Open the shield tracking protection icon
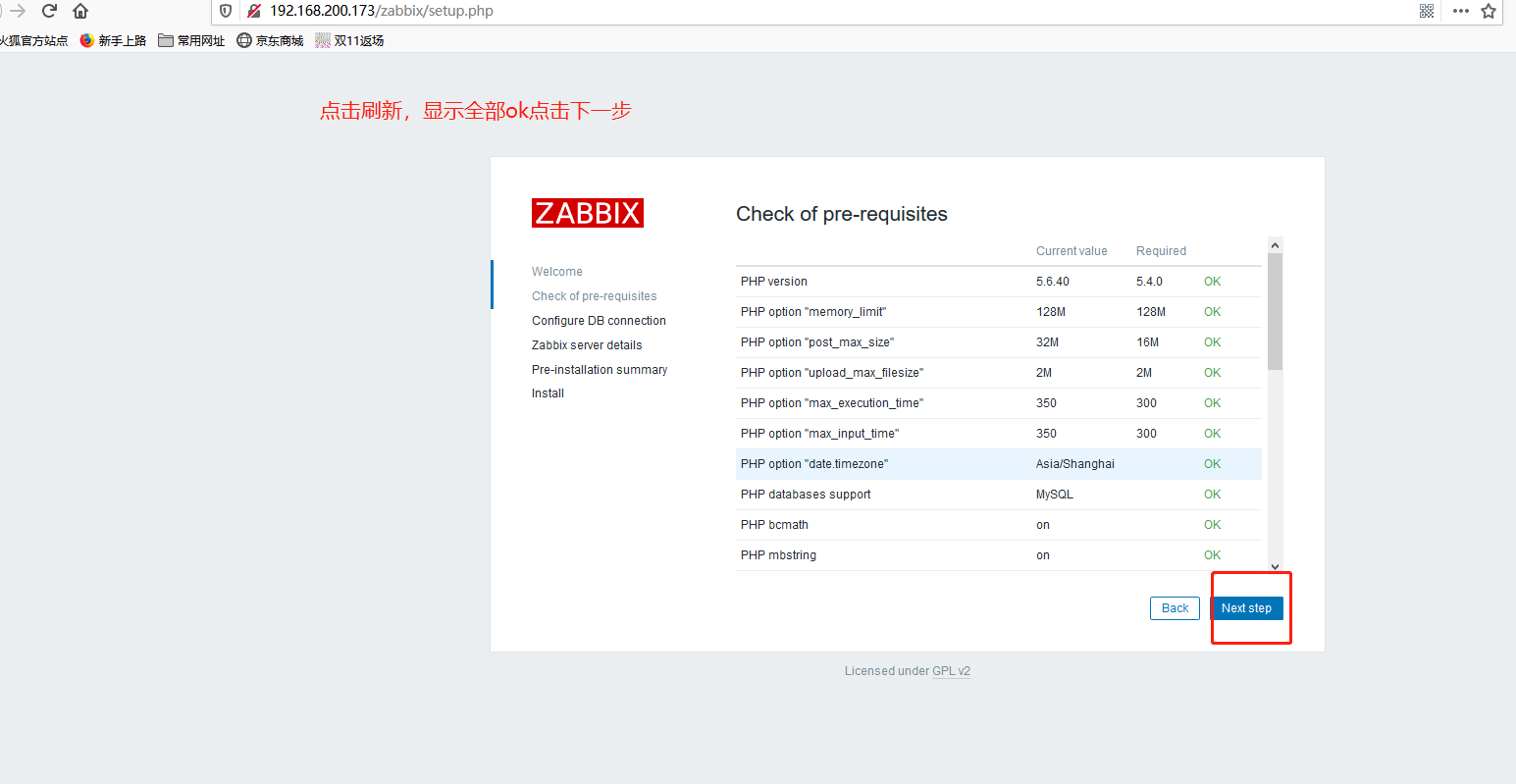Image resolution: width=1516 pixels, height=784 pixels. pyautogui.click(x=226, y=11)
